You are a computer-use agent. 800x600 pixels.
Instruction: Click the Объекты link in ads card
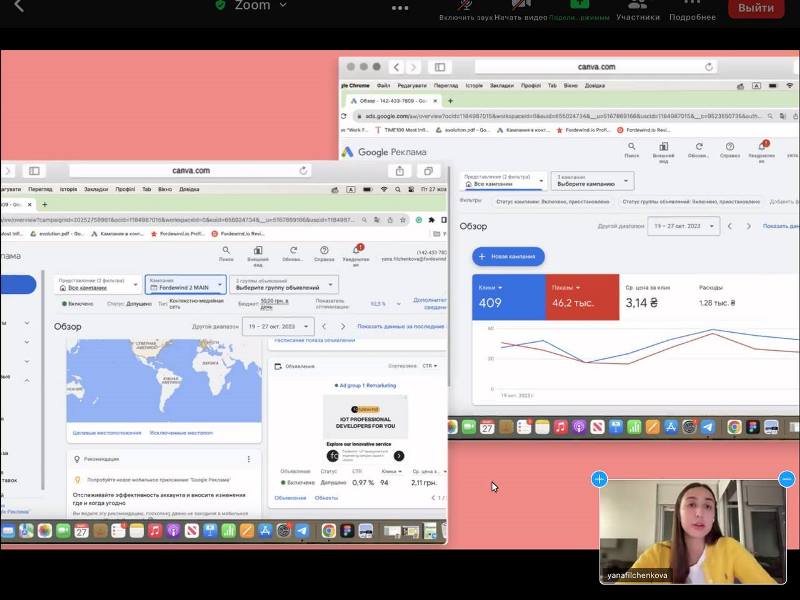[x=326, y=497]
